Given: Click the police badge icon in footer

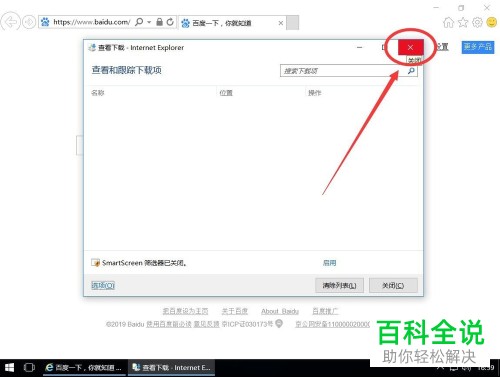Looking at the screenshot, I should pos(279,323).
